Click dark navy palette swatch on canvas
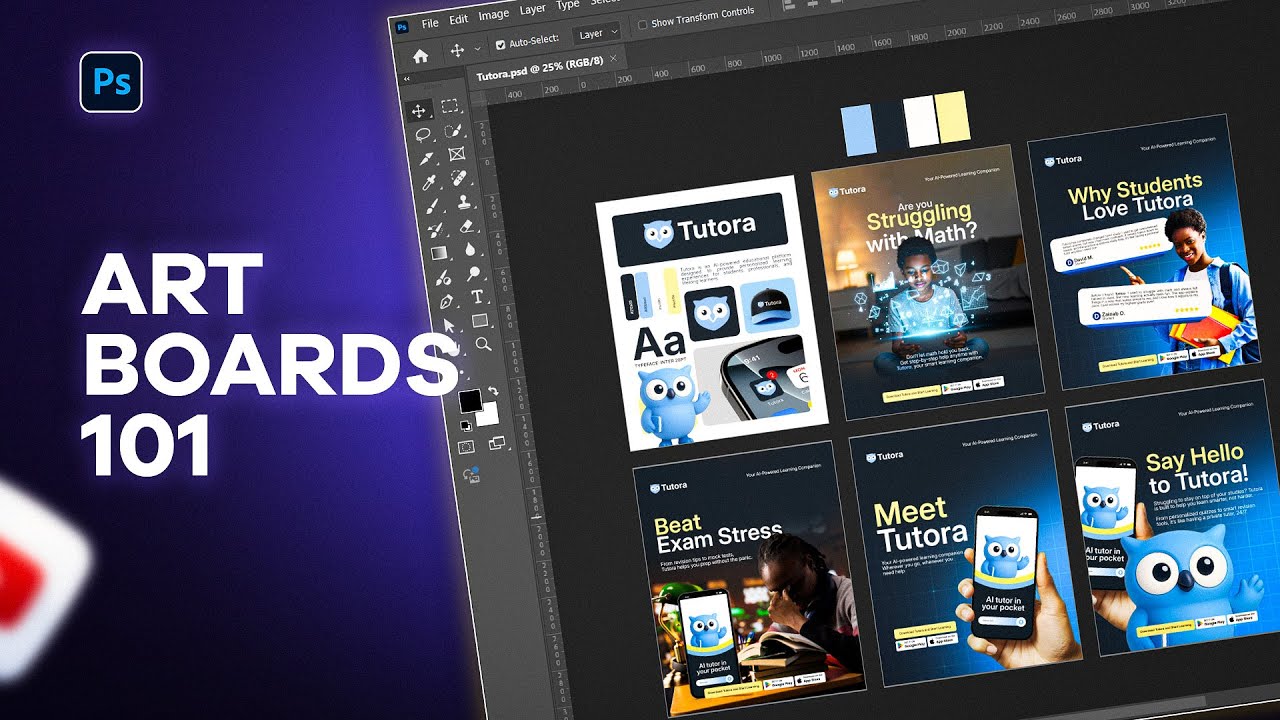Viewport: 1280px width, 720px height. [890, 125]
